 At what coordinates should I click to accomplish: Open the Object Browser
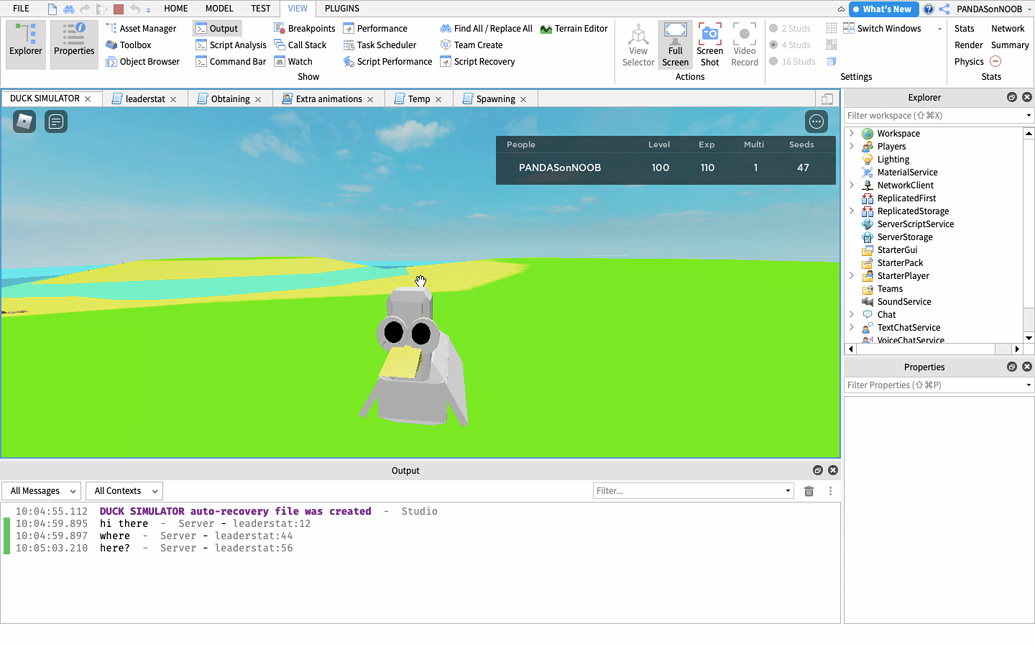click(143, 61)
